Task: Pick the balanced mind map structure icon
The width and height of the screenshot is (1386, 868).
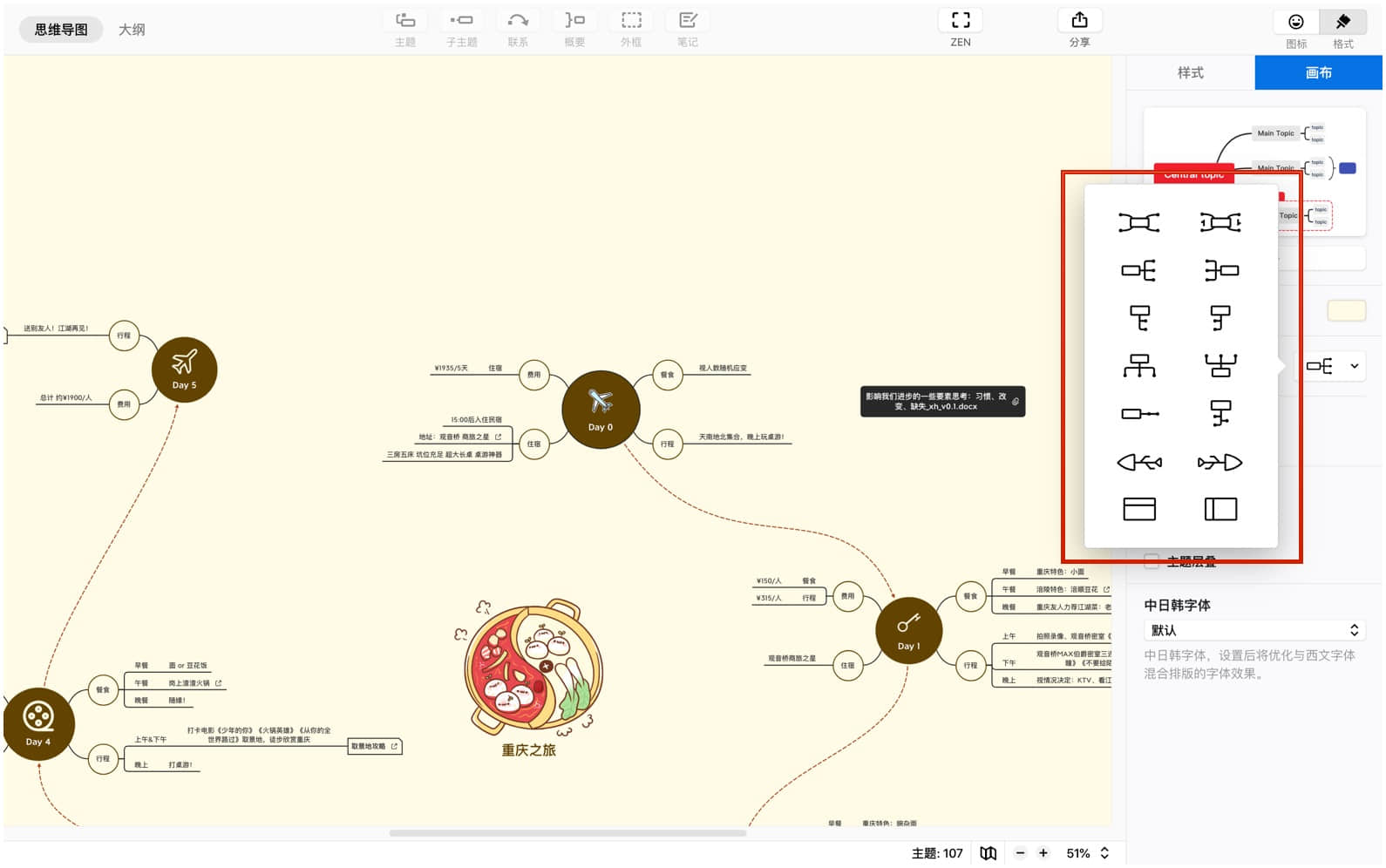Action: (1138, 223)
